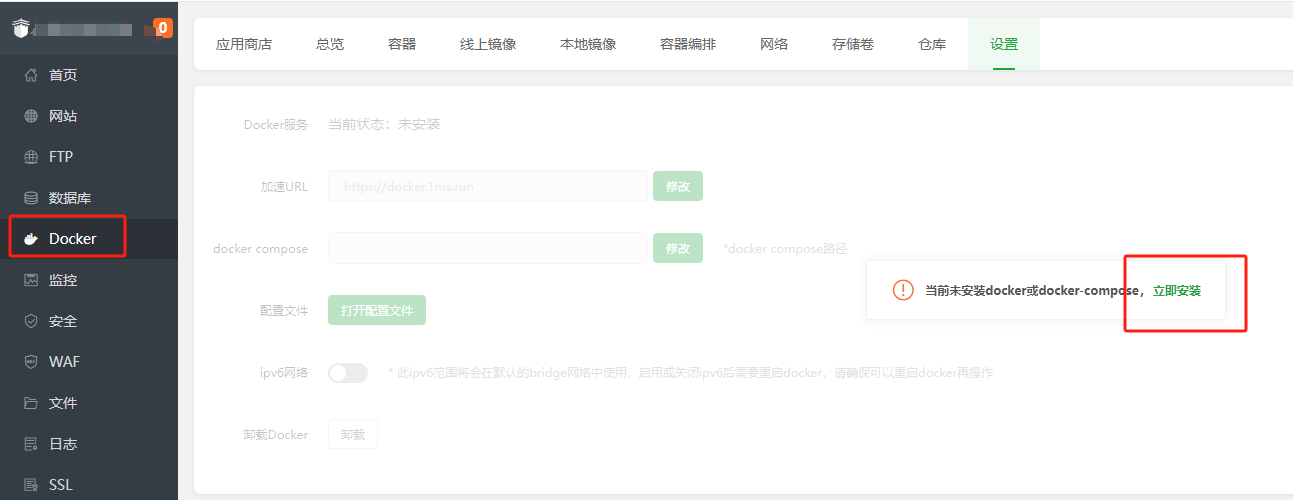This screenshot has width=1293, height=500.
Task: Toggle the ipv6网络 switch
Action: coord(348,372)
